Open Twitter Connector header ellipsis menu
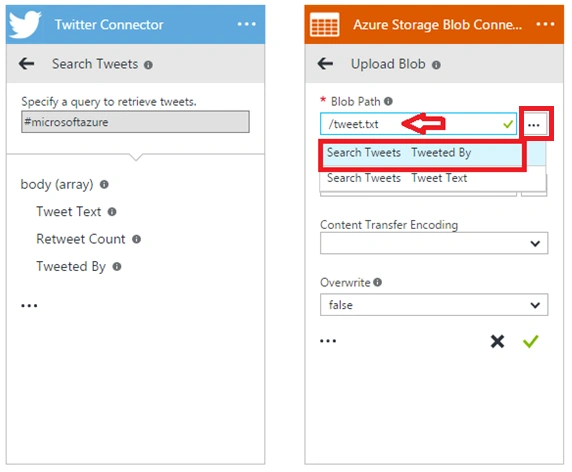 [247, 24]
